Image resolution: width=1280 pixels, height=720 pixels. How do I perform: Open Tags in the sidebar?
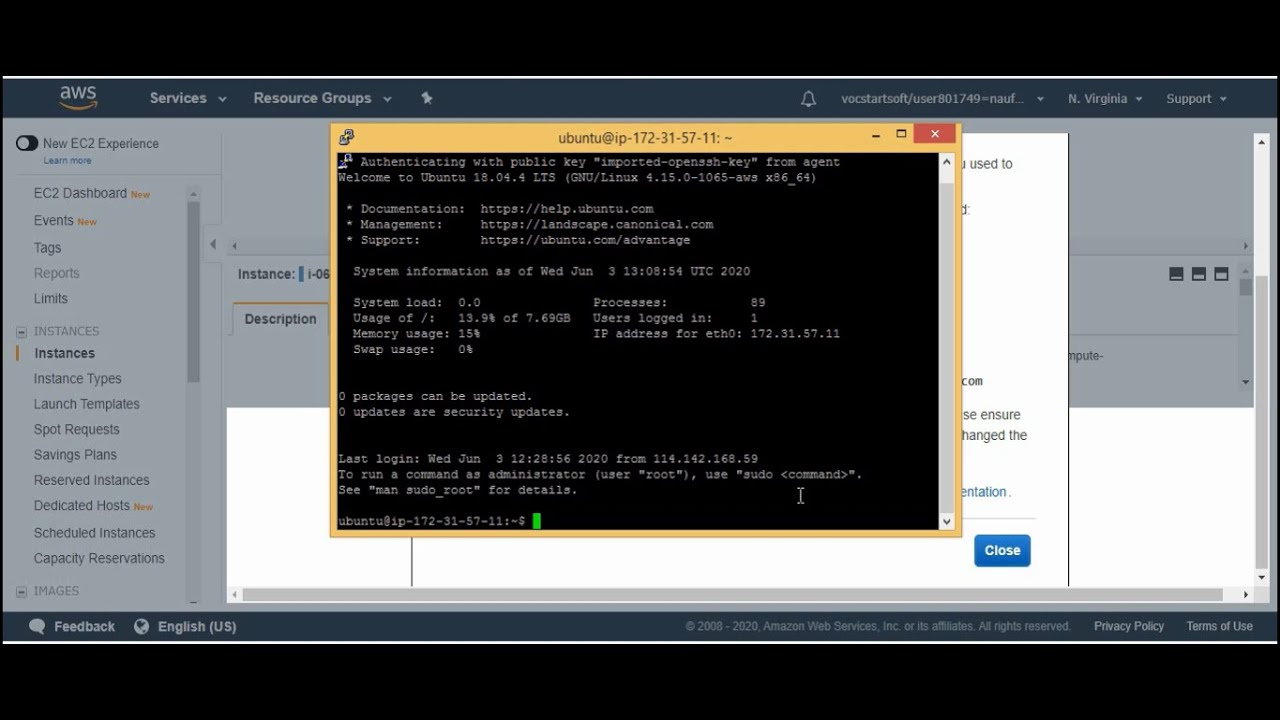pyautogui.click(x=47, y=247)
